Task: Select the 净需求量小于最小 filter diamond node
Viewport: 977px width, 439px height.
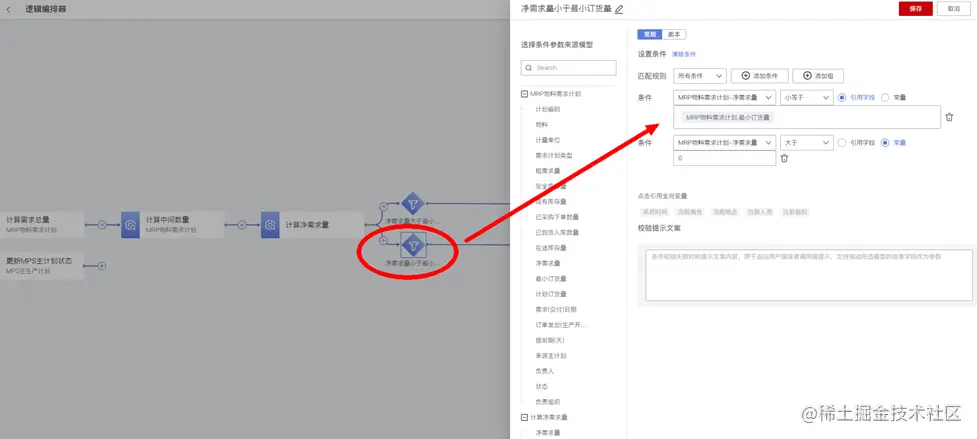Action: coord(412,245)
